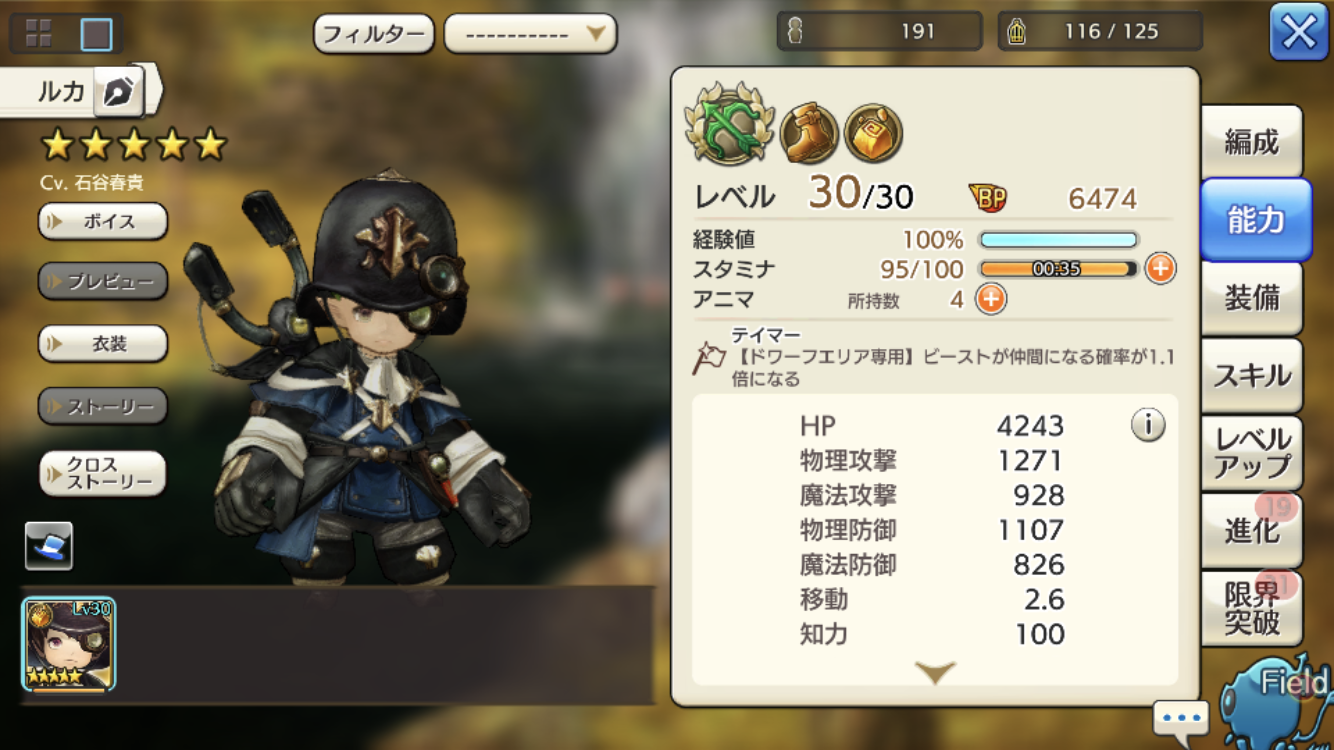Click the pen icon next to ルカ
Screen dimensions: 1334x750
pyautogui.click(x=118, y=92)
